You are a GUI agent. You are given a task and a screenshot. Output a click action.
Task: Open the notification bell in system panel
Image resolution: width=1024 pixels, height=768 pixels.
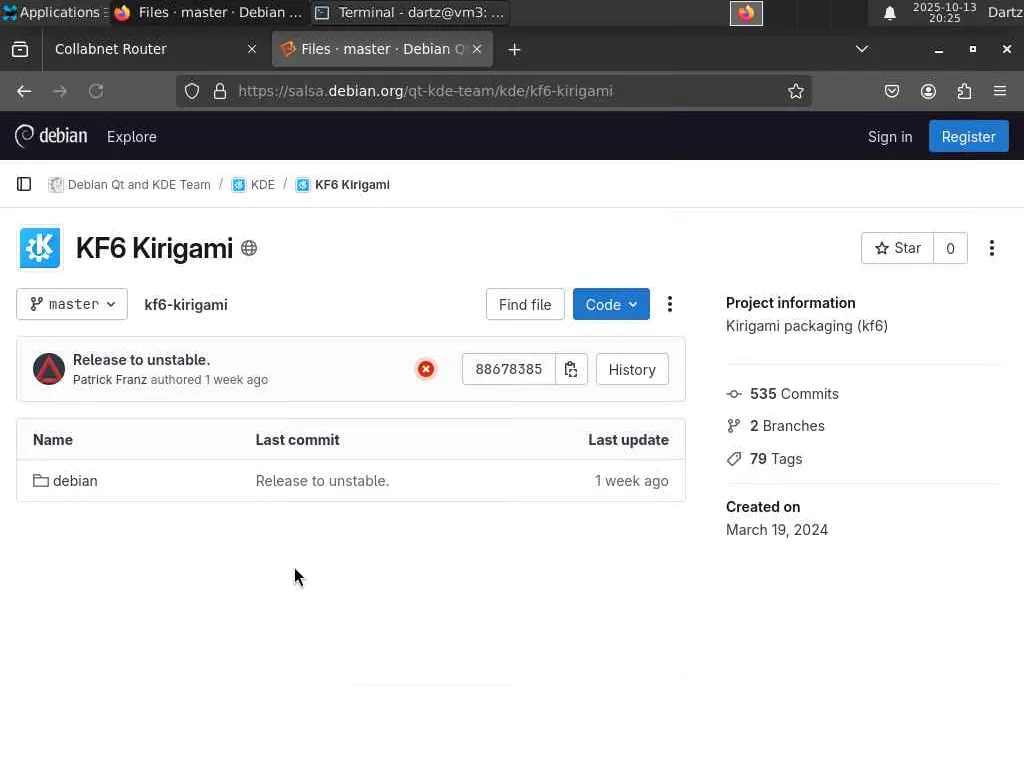coord(889,13)
